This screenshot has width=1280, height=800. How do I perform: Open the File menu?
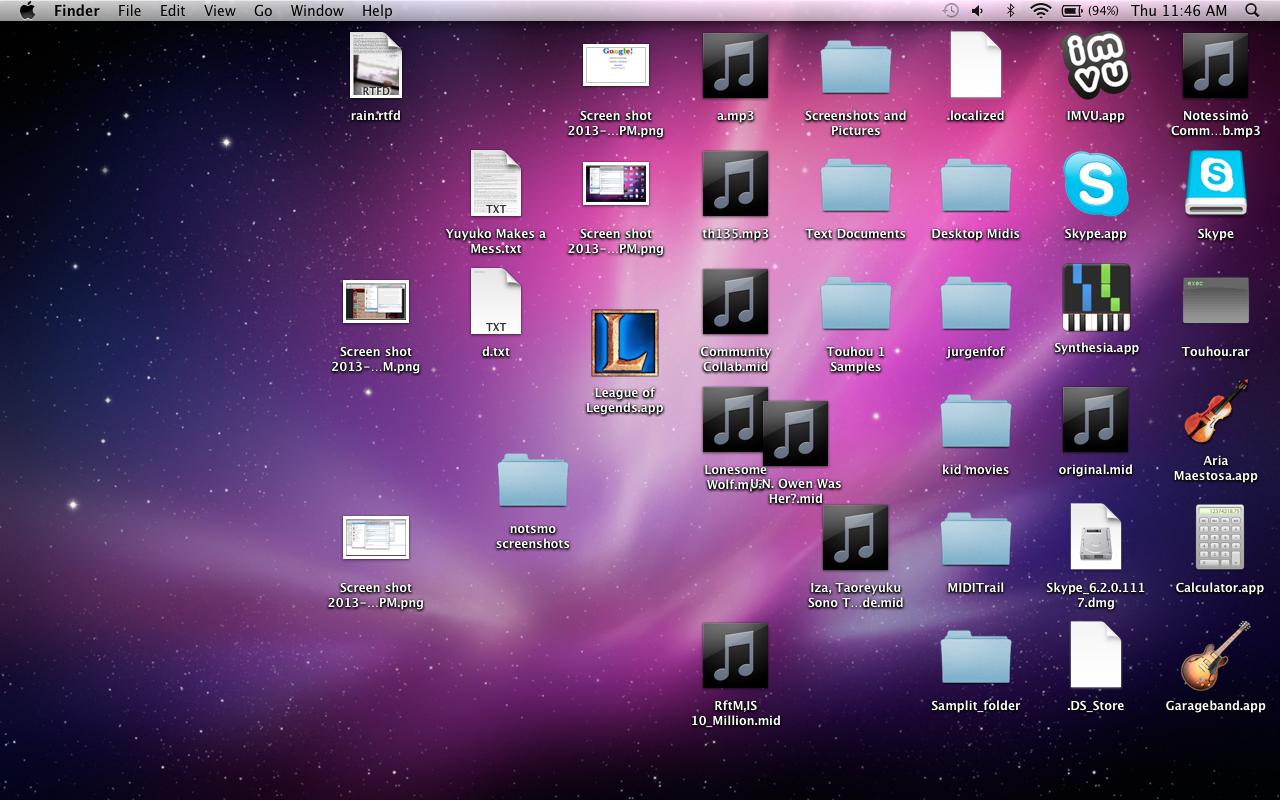coord(129,11)
